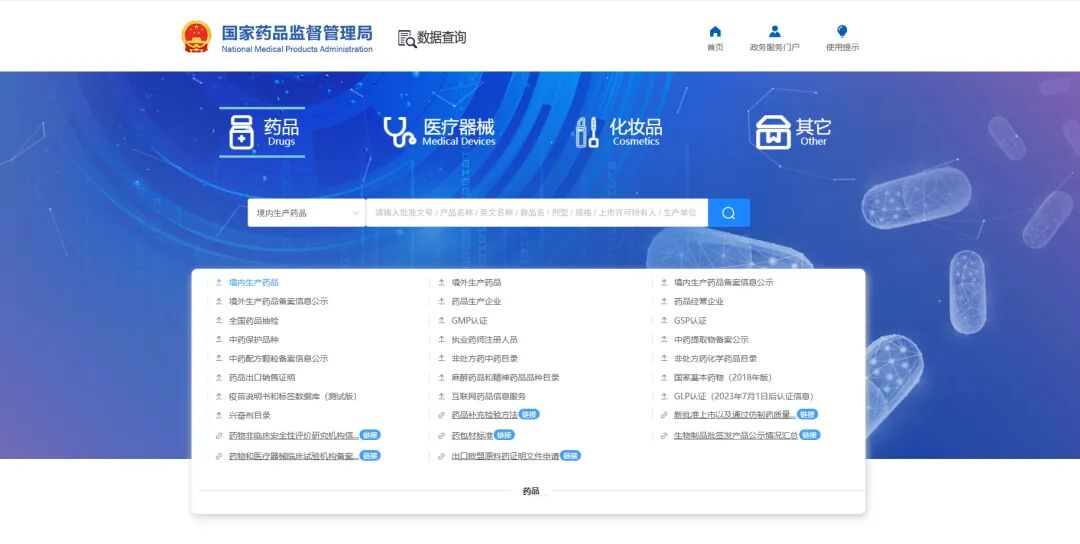The image size is (1080, 544).
Task: Open 全国药品抽检 entry
Action: coord(253,321)
